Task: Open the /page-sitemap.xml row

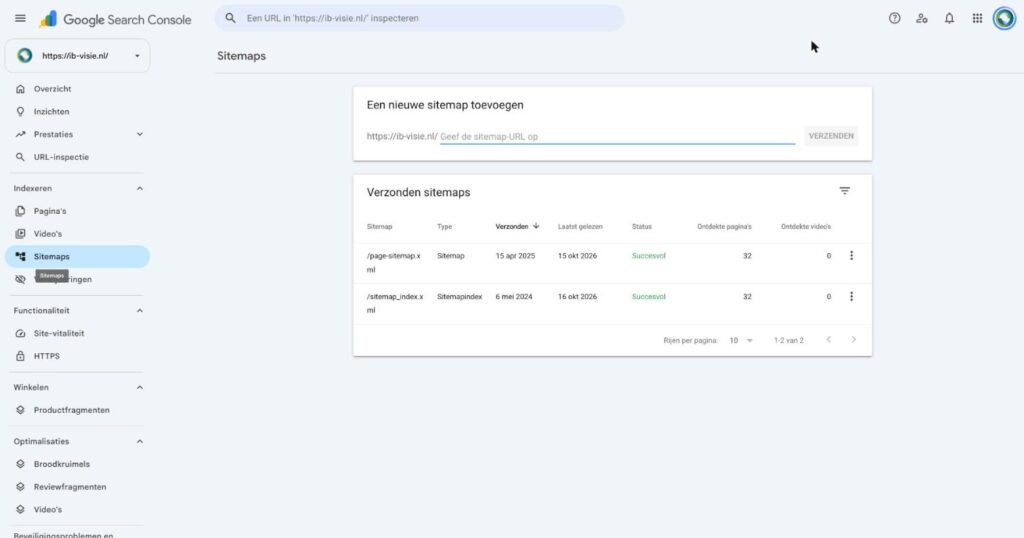Action: coord(613,262)
